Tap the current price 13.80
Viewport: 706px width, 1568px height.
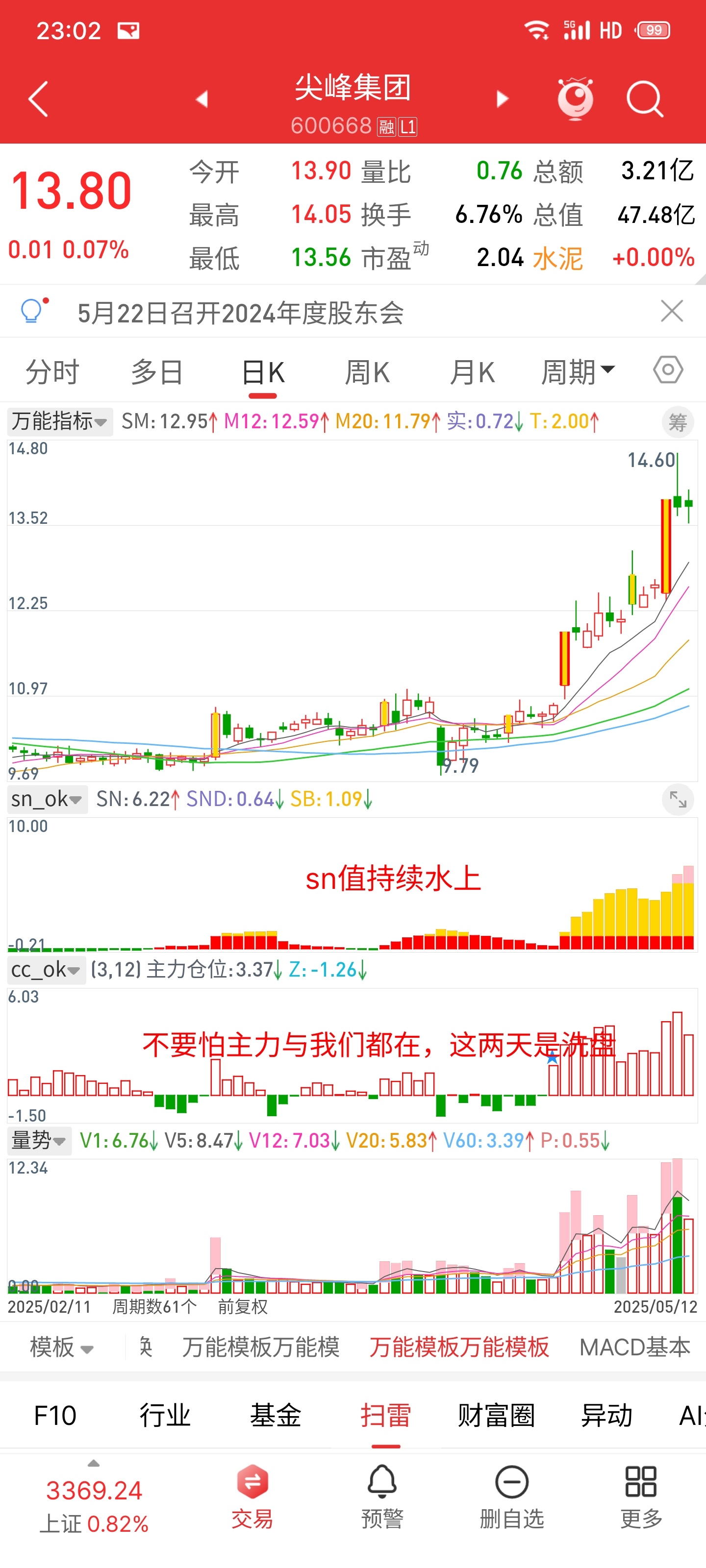coord(71,191)
